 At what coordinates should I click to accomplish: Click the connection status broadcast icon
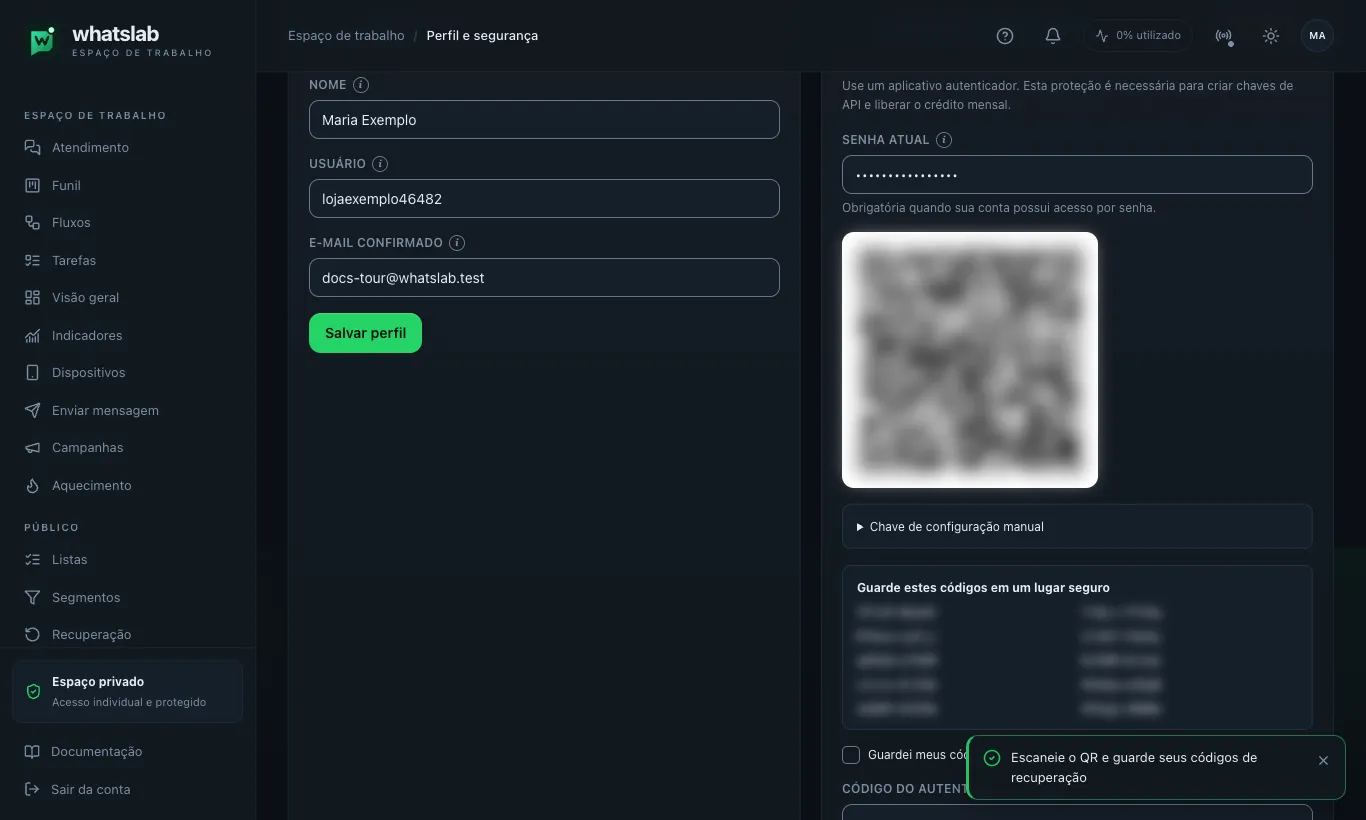[1223, 36]
